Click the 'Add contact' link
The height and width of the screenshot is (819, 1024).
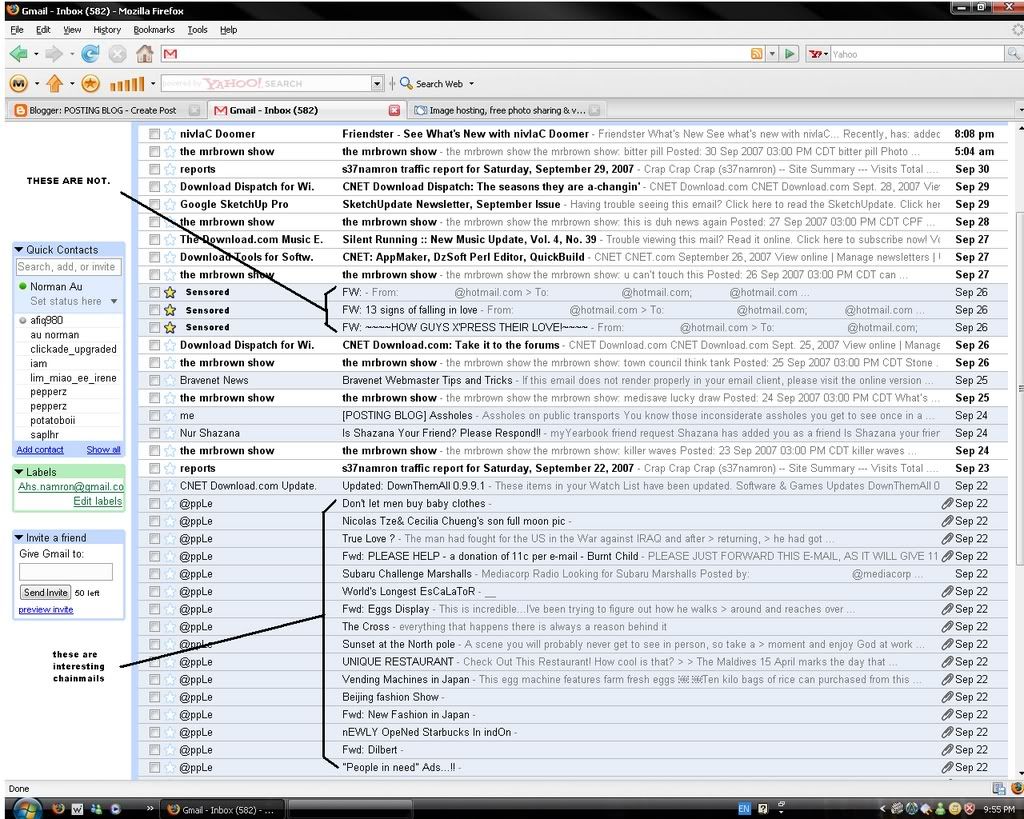point(40,450)
